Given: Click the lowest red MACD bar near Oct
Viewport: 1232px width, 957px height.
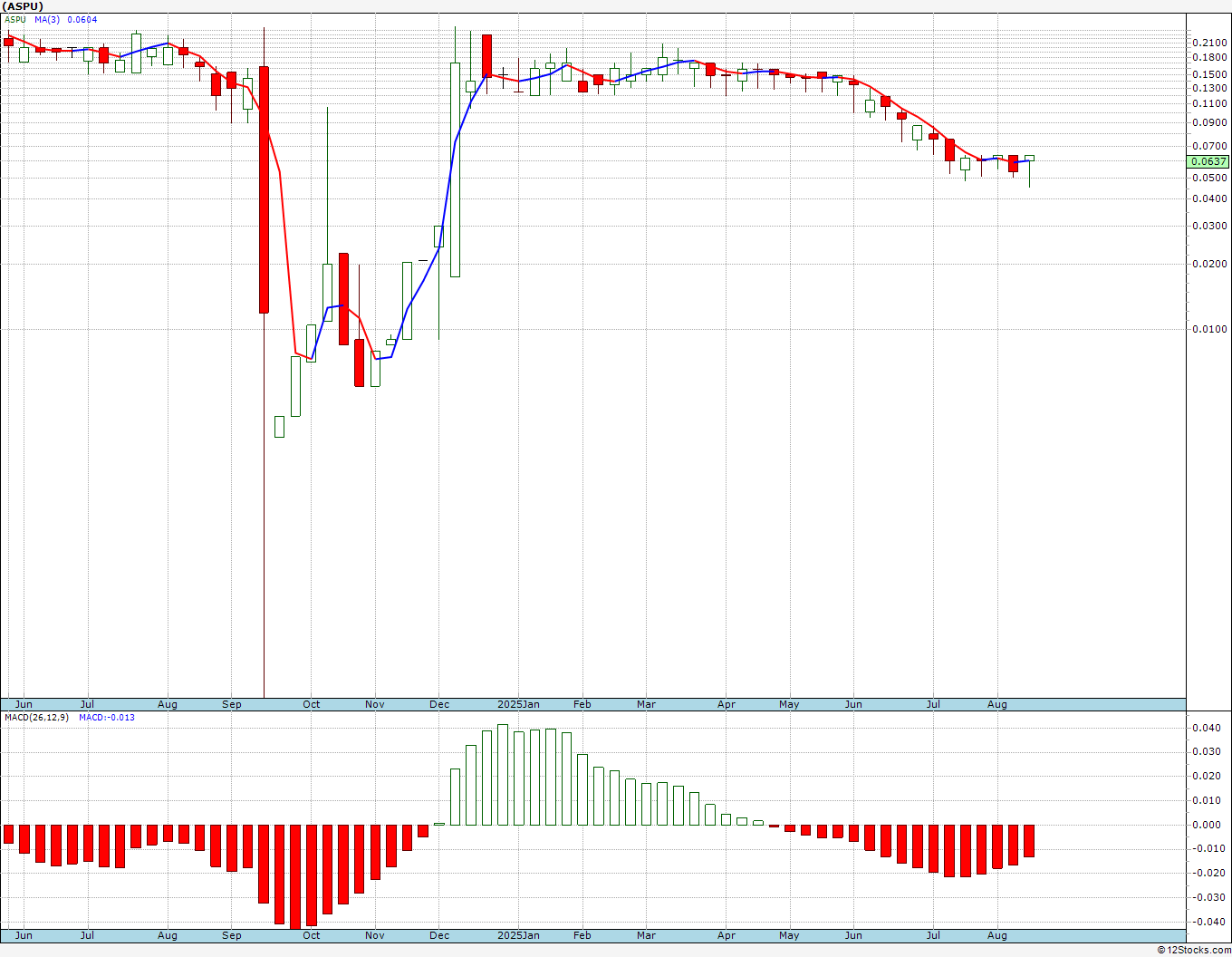Looking at the screenshot, I should point(295,876).
